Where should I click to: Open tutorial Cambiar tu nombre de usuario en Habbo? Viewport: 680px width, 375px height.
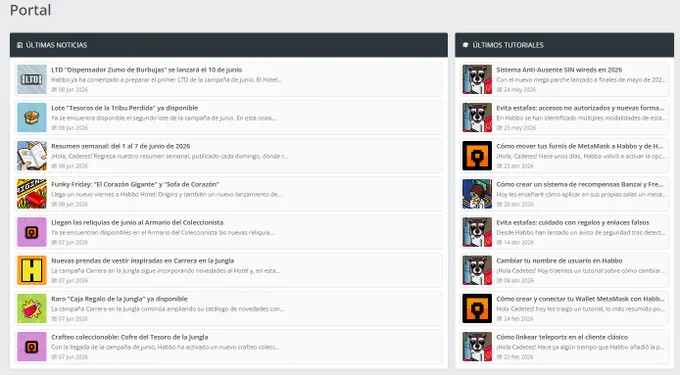click(x=559, y=261)
